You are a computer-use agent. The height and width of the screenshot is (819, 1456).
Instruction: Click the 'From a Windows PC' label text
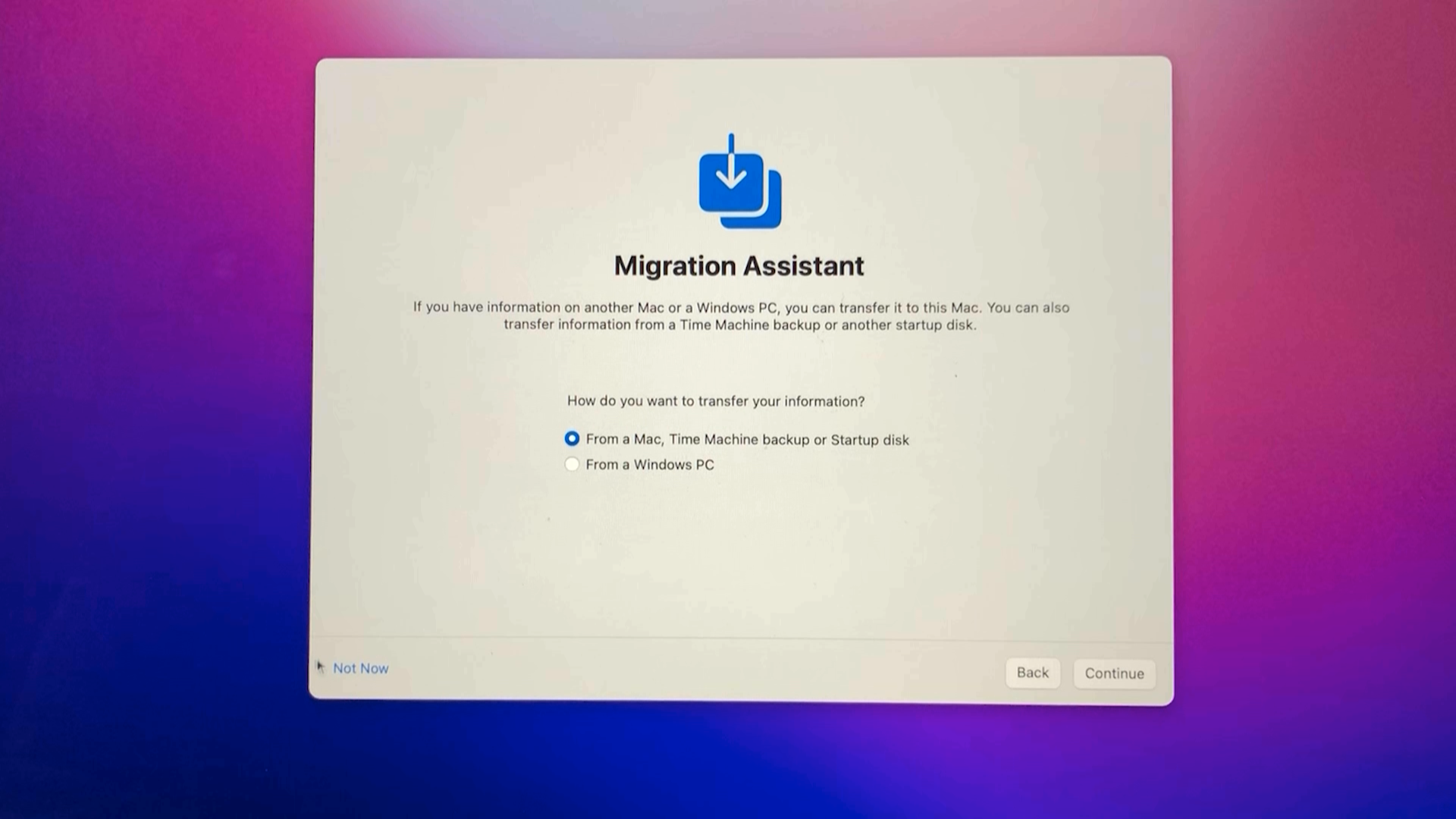[649, 465]
